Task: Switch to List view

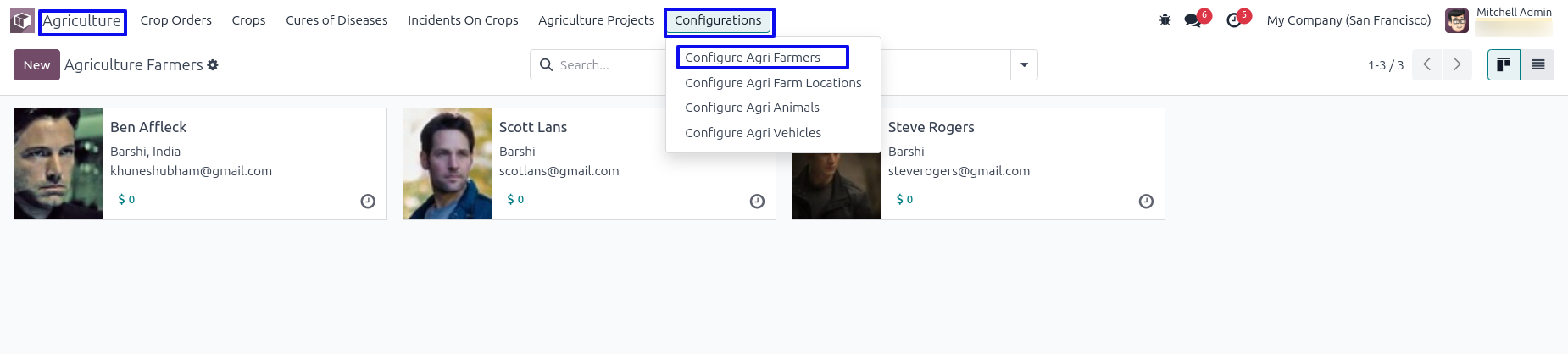Action: 1537,65
